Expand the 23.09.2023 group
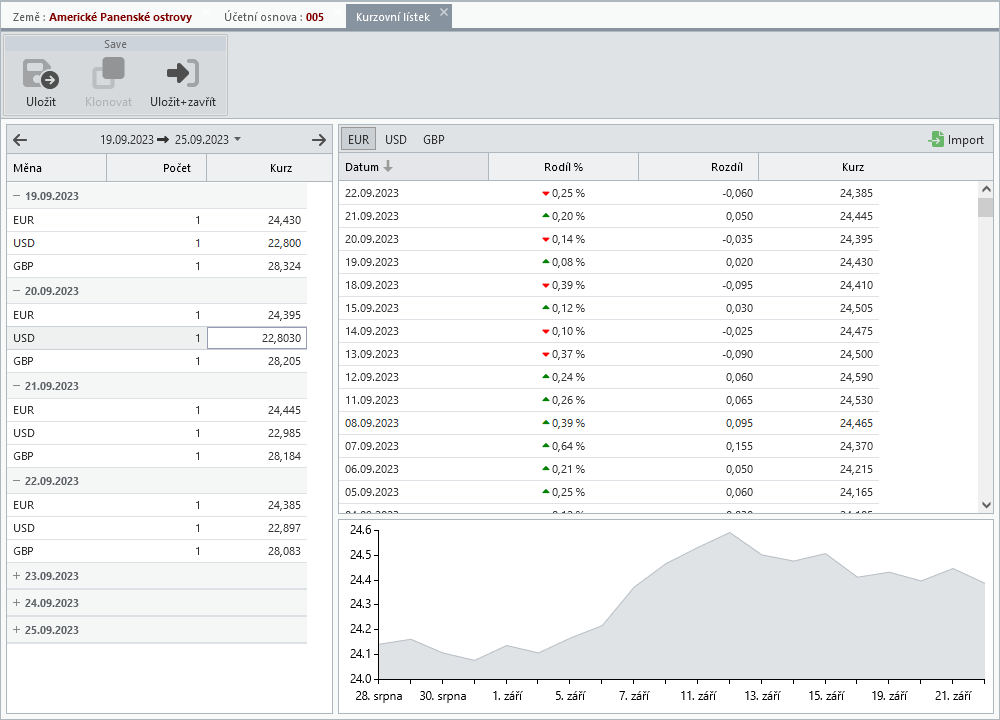The width and height of the screenshot is (1000, 720). (x=17, y=575)
